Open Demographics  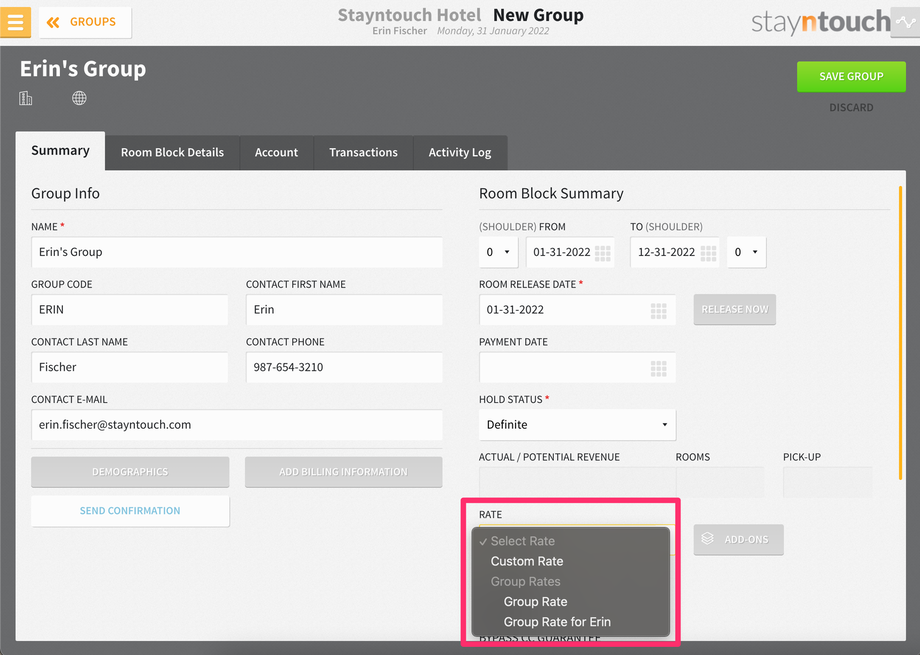[x=130, y=472]
